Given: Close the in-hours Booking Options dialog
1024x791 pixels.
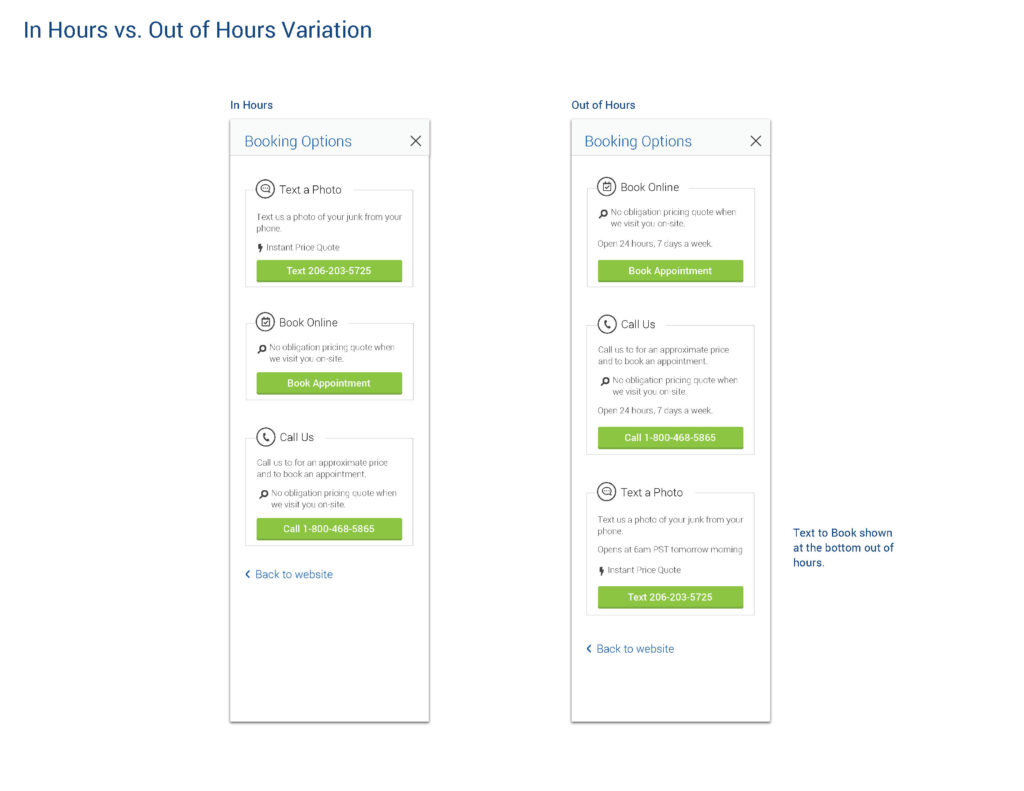Looking at the screenshot, I should [x=415, y=141].
